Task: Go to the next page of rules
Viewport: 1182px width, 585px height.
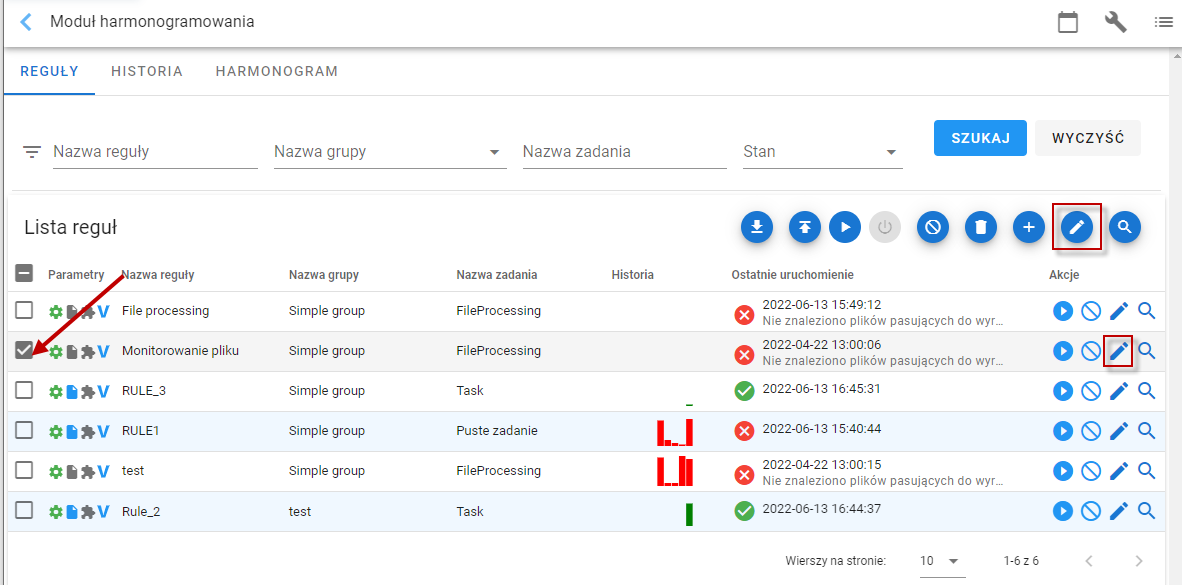Action: point(1139,561)
